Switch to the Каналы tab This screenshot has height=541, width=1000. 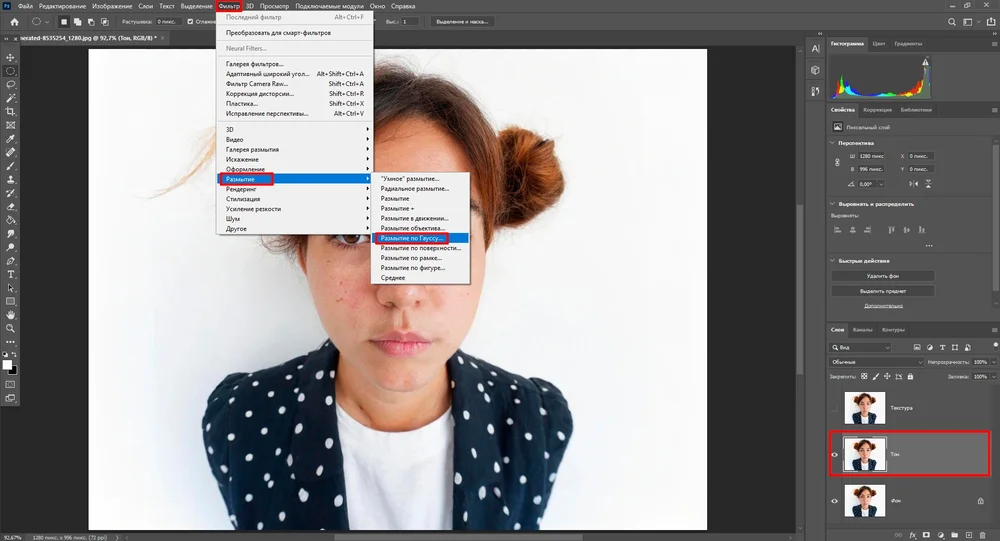[862, 330]
